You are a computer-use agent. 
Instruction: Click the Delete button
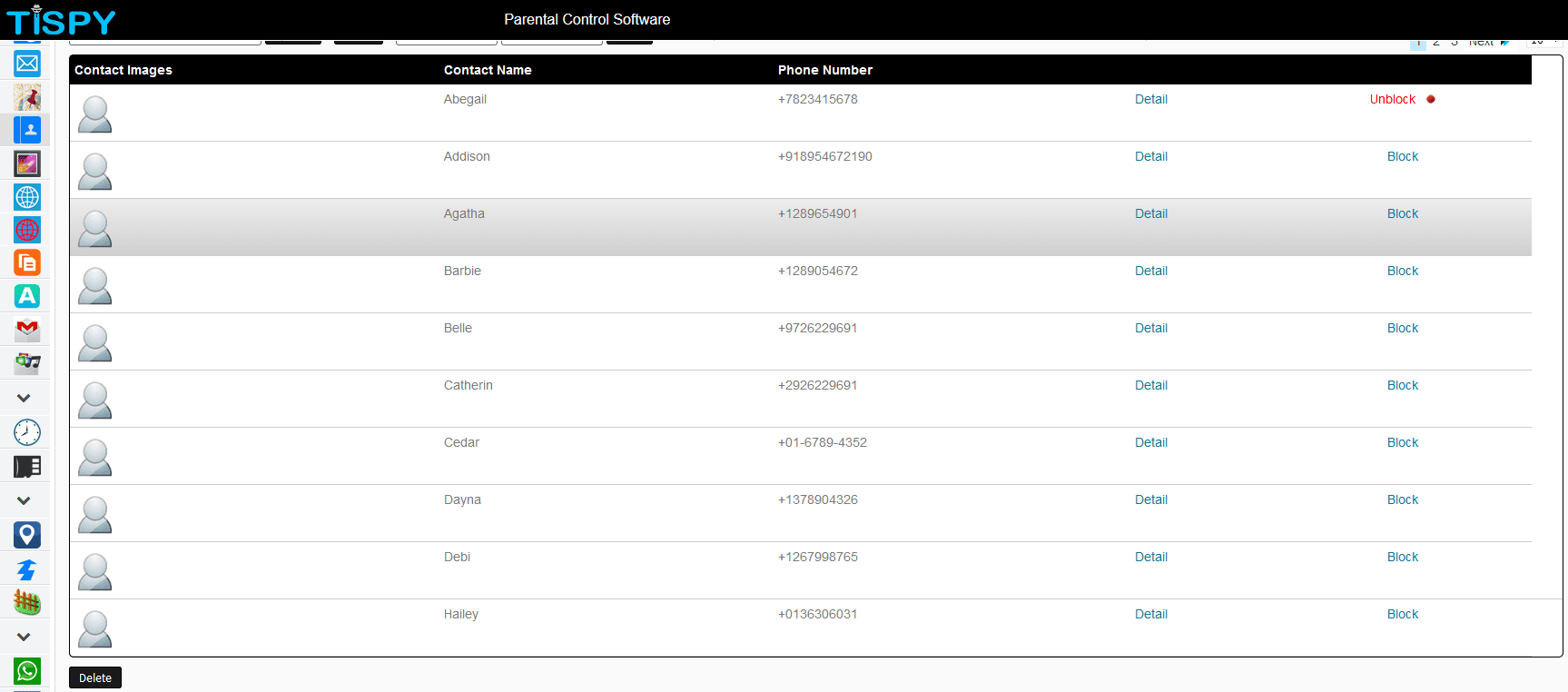[95, 677]
